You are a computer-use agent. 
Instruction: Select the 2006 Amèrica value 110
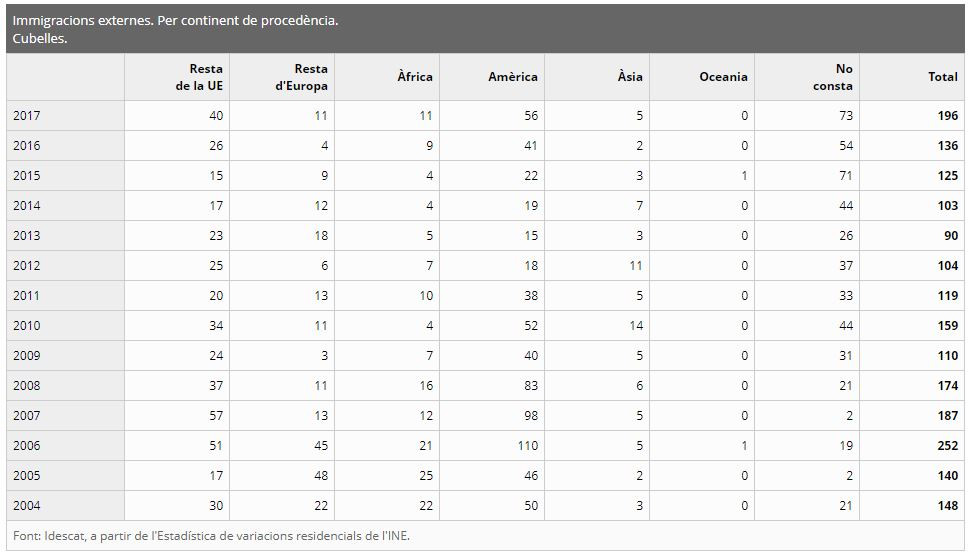[525, 446]
